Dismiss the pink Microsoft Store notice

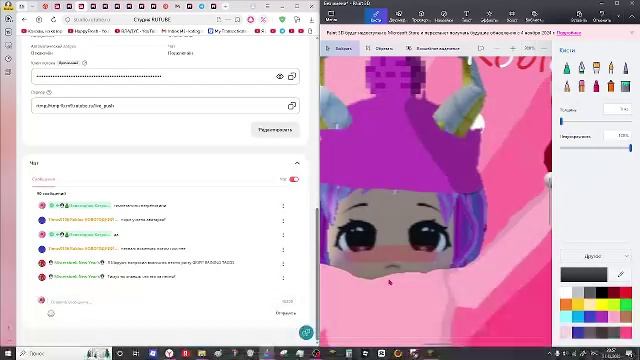coord(632,33)
